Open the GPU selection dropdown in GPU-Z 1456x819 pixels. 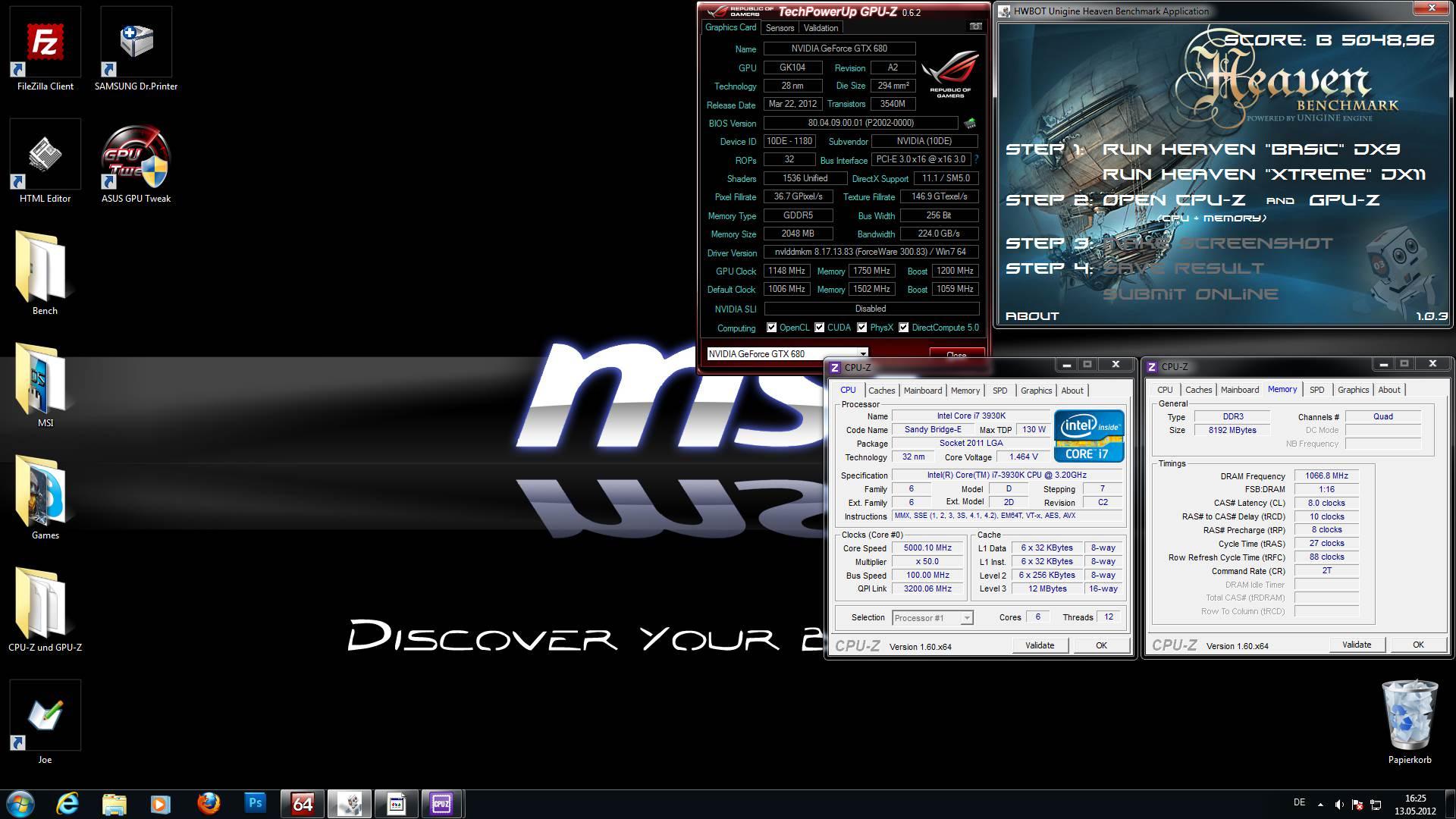click(x=787, y=353)
